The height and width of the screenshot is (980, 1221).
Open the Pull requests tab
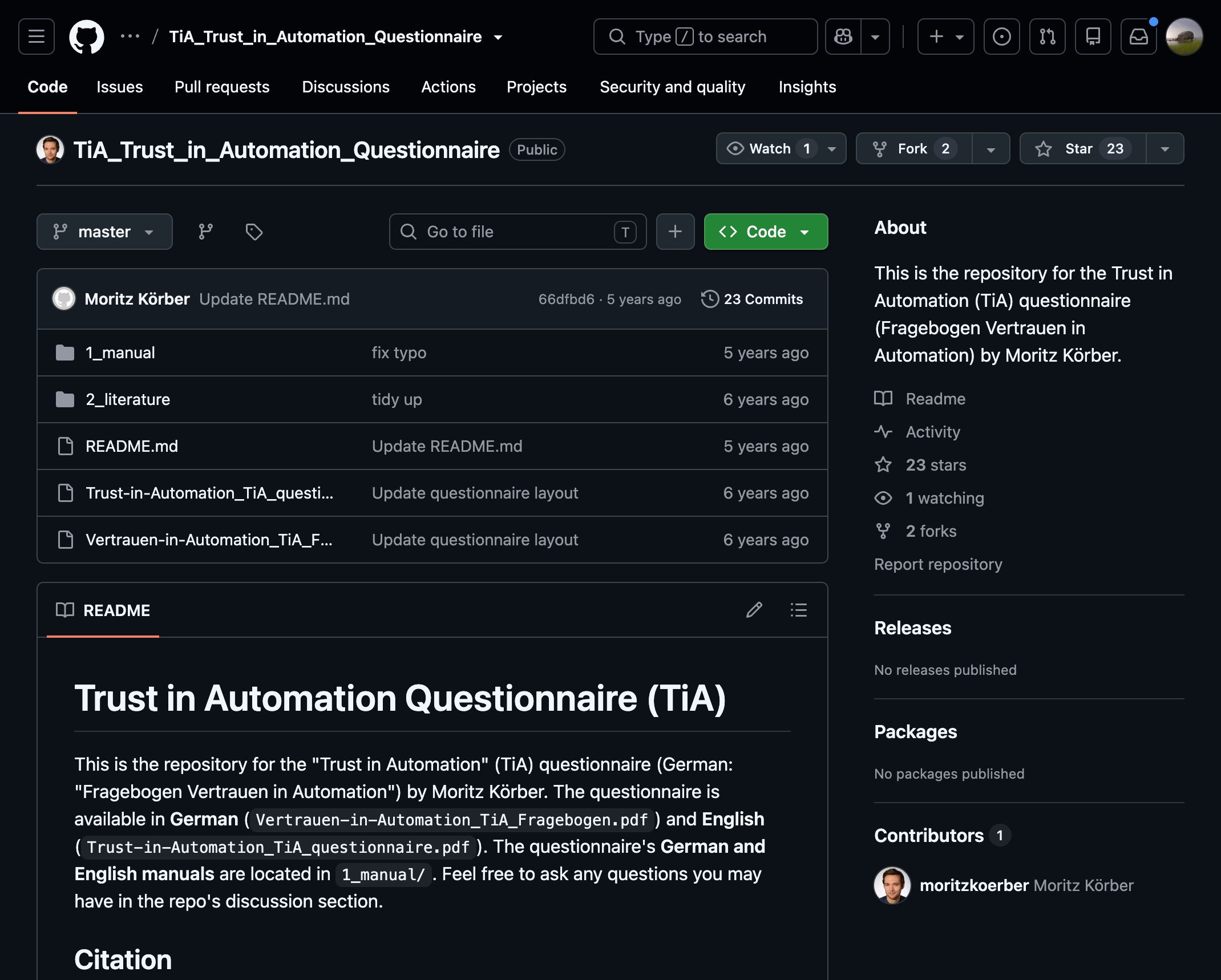pos(222,87)
